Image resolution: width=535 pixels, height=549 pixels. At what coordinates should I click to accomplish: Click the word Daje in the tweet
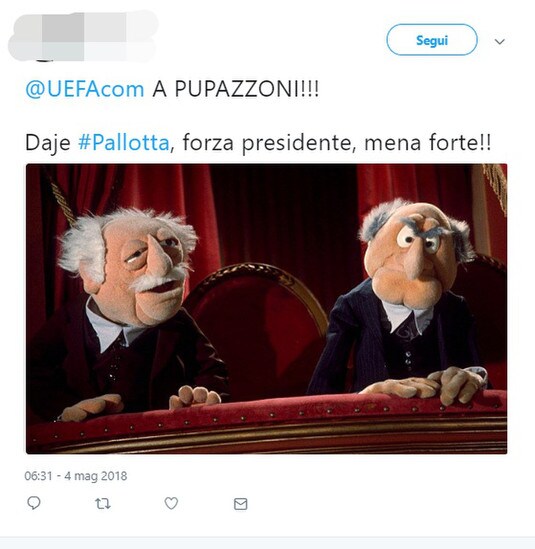click(x=48, y=143)
